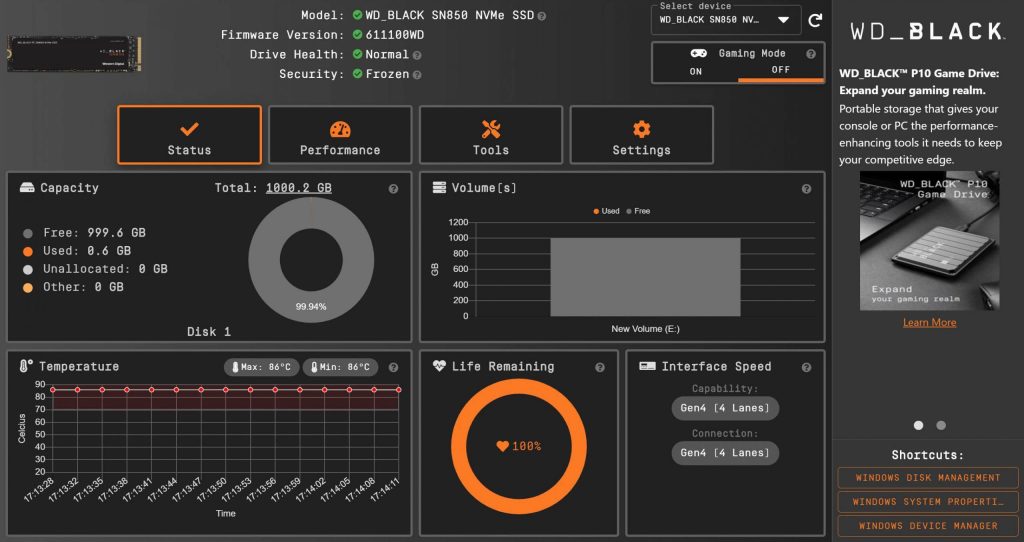Image resolution: width=1024 pixels, height=542 pixels.
Task: Click the help icon beside Drive Health
Action: pyautogui.click(x=417, y=56)
